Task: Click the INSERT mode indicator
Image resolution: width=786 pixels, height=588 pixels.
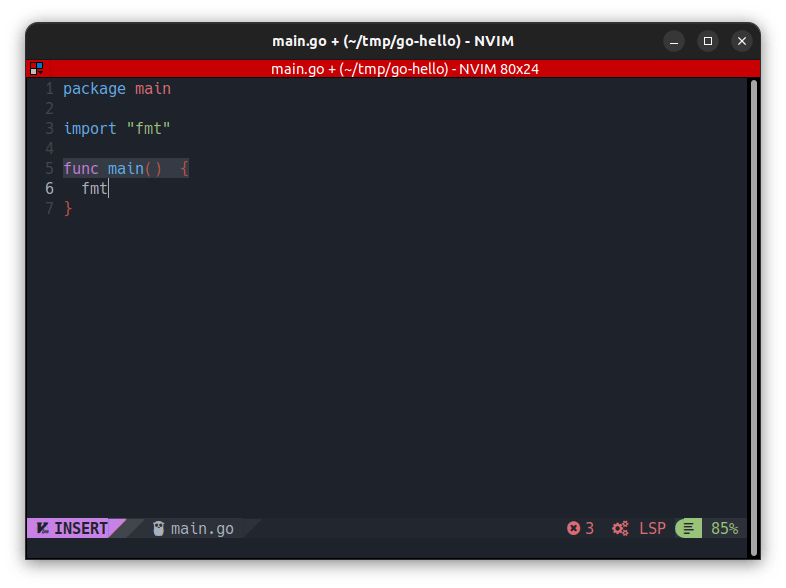Action: 81,528
